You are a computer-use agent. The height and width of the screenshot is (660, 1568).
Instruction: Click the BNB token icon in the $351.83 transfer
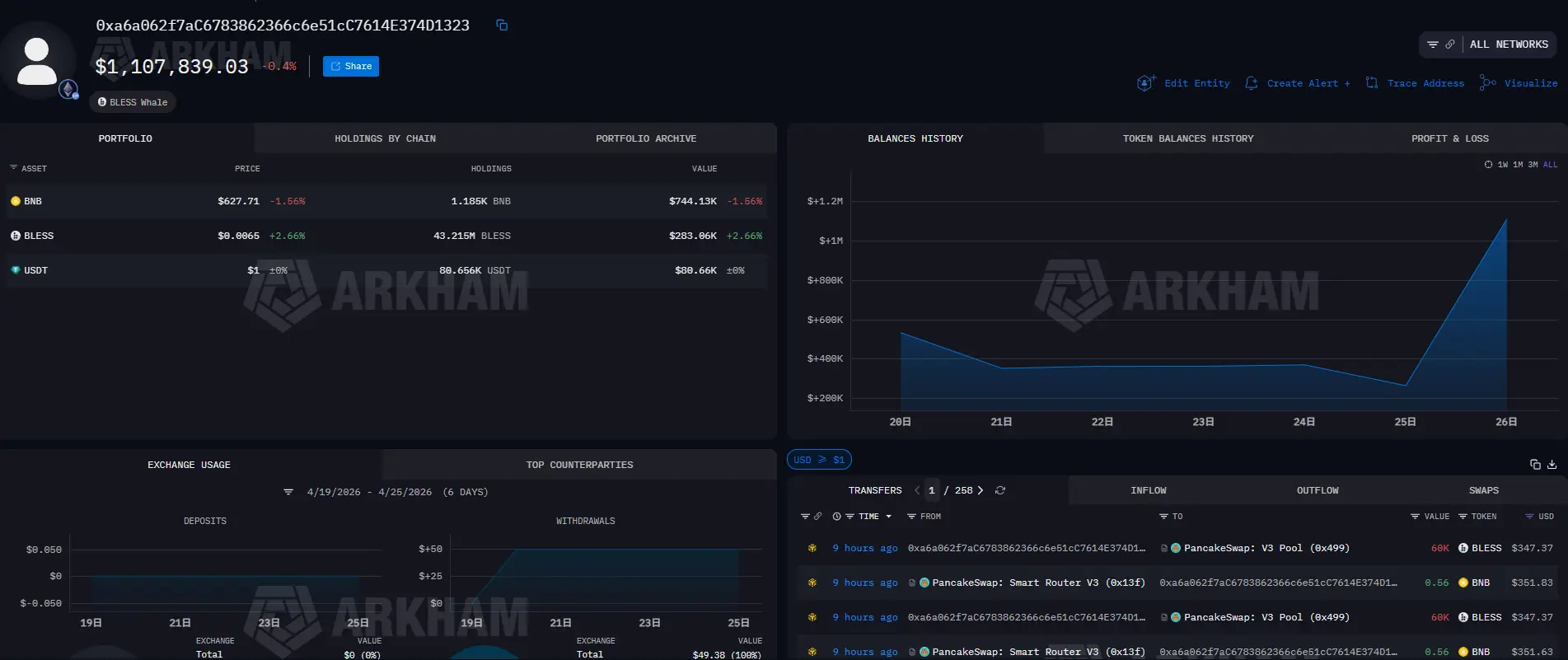coord(1463,583)
